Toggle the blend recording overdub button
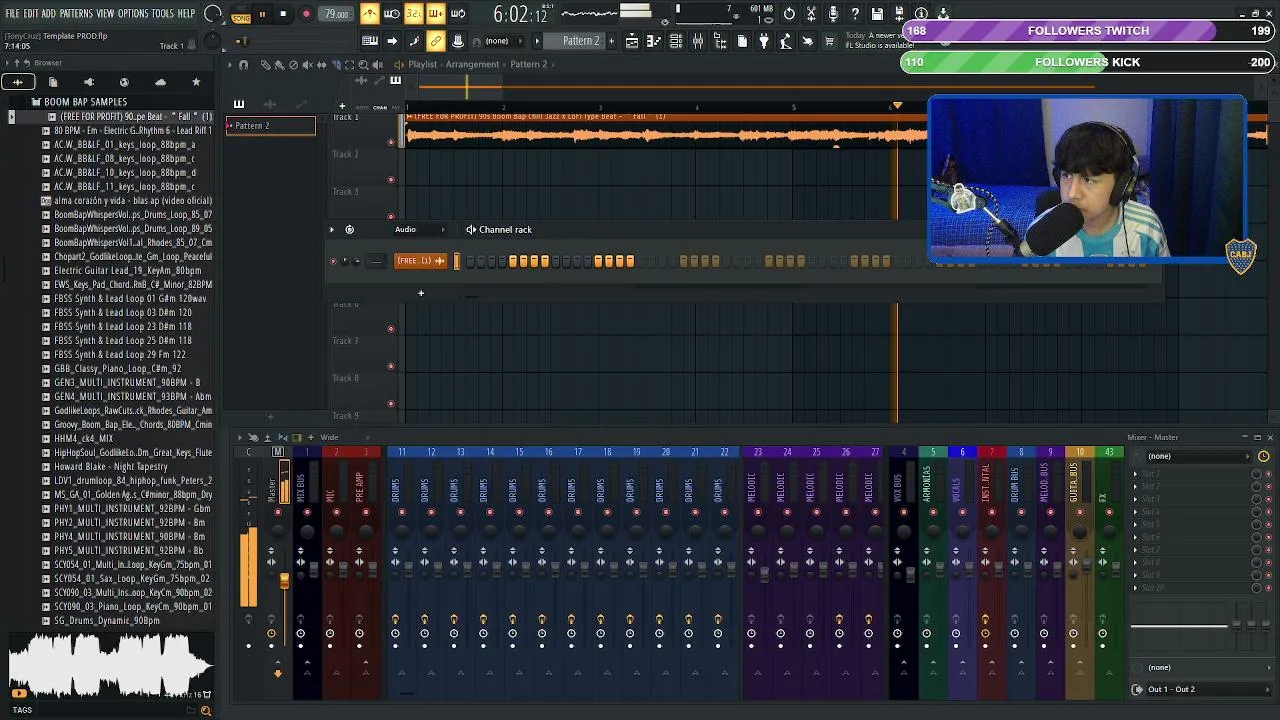Screen dimensions: 1280x720 pyautogui.click(x=435, y=14)
